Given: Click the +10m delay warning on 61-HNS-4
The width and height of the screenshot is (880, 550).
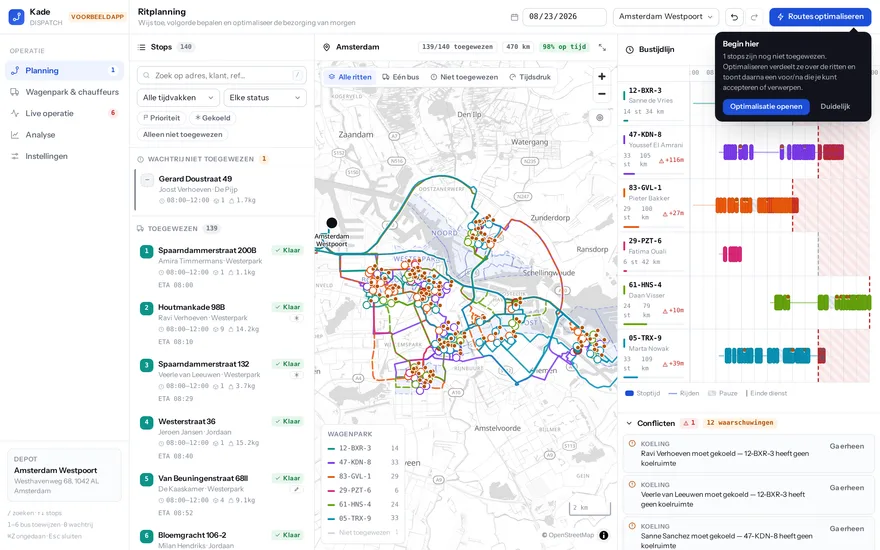Looking at the screenshot, I should click(x=673, y=310).
